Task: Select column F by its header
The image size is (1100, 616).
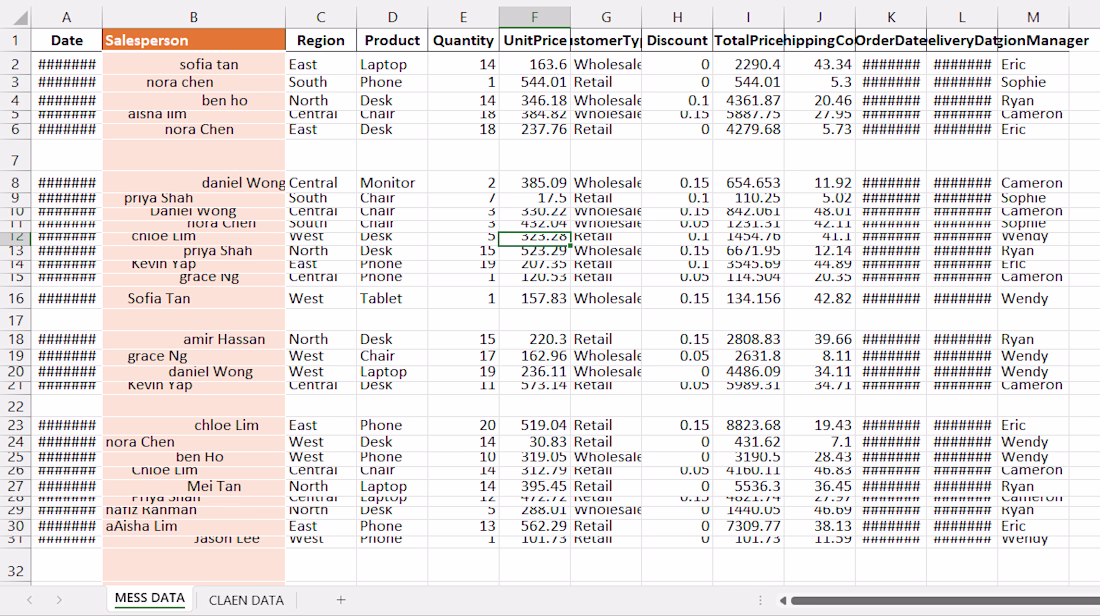Action: pyautogui.click(x=535, y=17)
